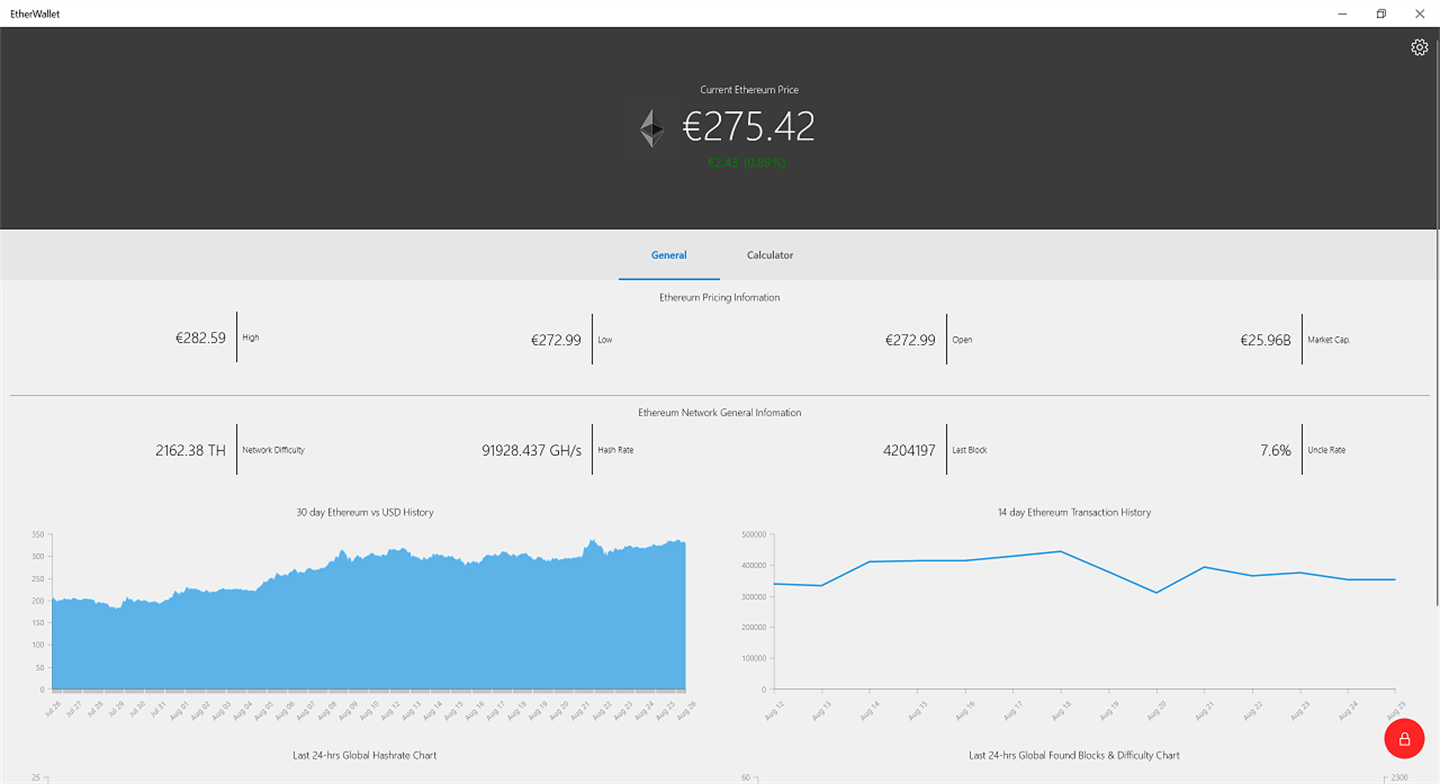Click the €25.96B Market Cap value
The width and height of the screenshot is (1440, 784).
pos(1265,340)
